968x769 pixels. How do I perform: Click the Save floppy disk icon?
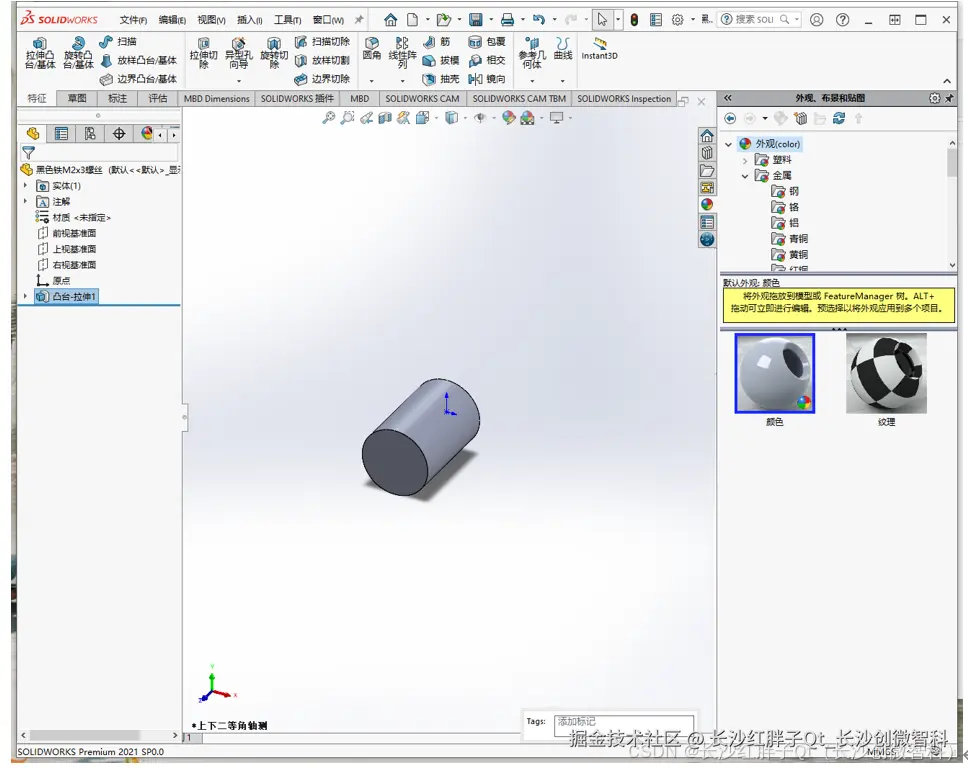(x=475, y=20)
